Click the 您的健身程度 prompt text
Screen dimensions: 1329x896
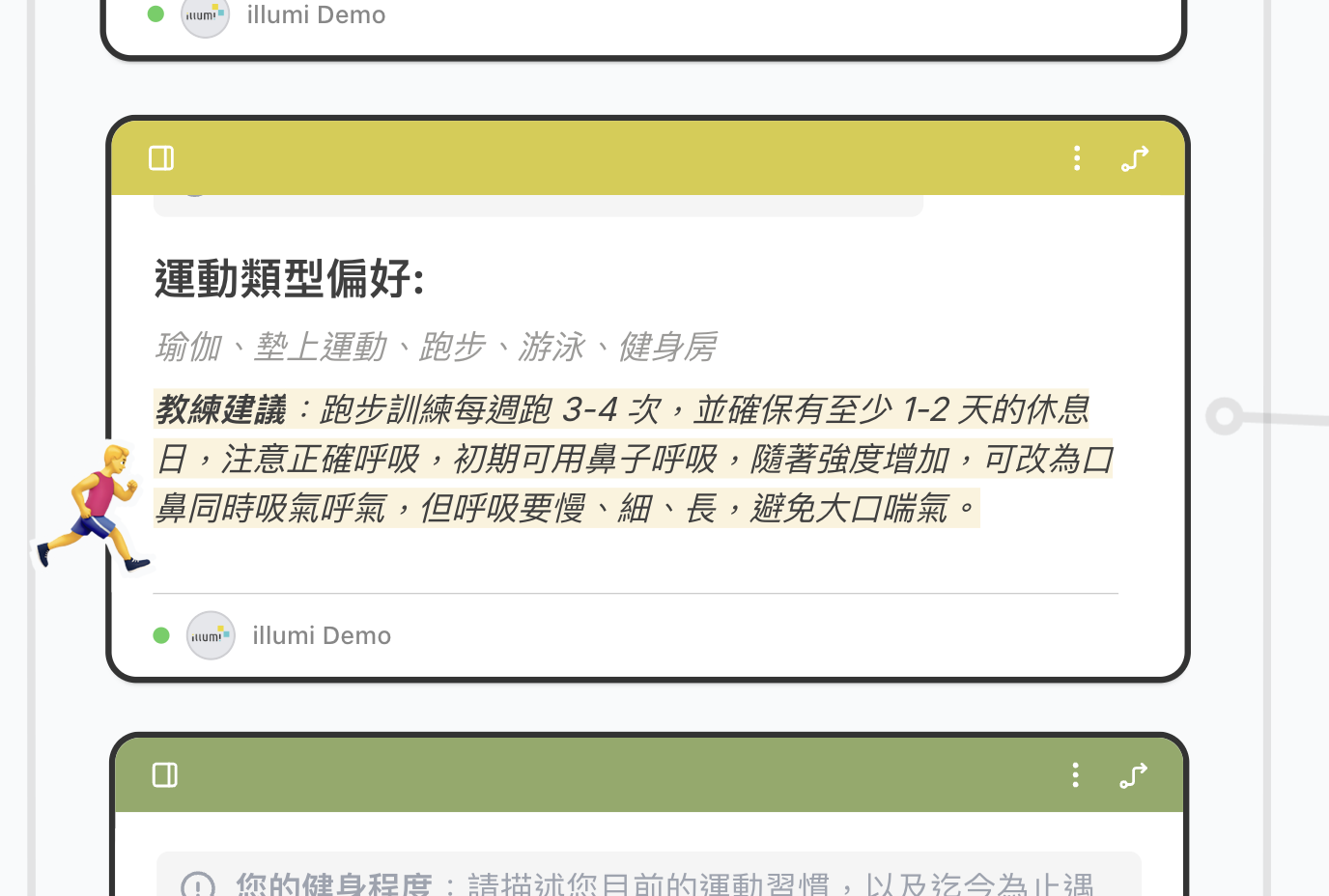664,884
